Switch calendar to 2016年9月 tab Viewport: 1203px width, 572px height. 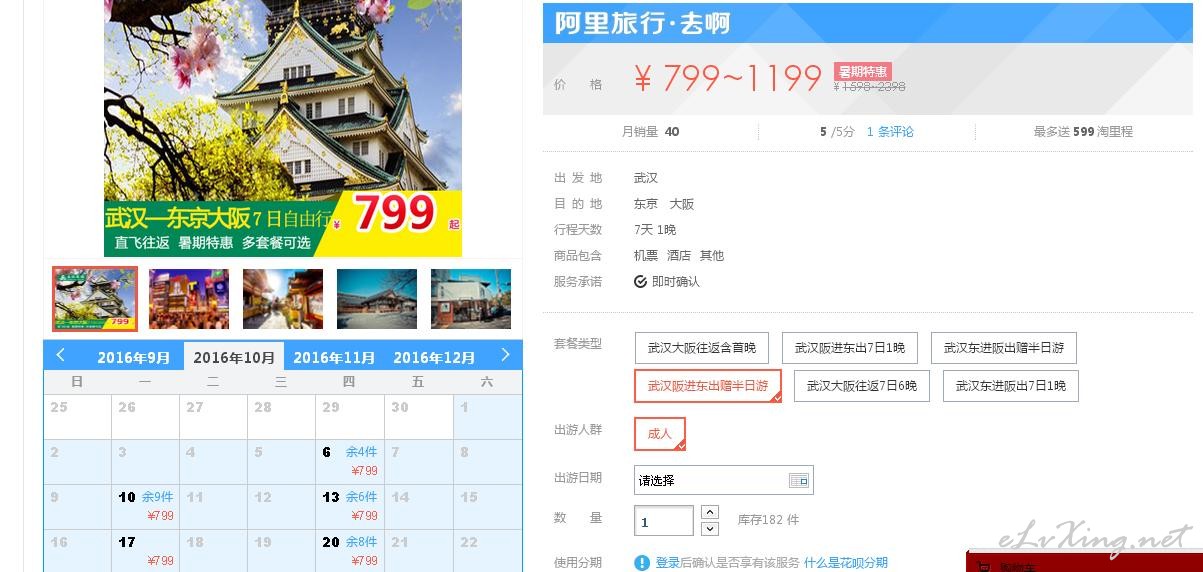tap(134, 357)
